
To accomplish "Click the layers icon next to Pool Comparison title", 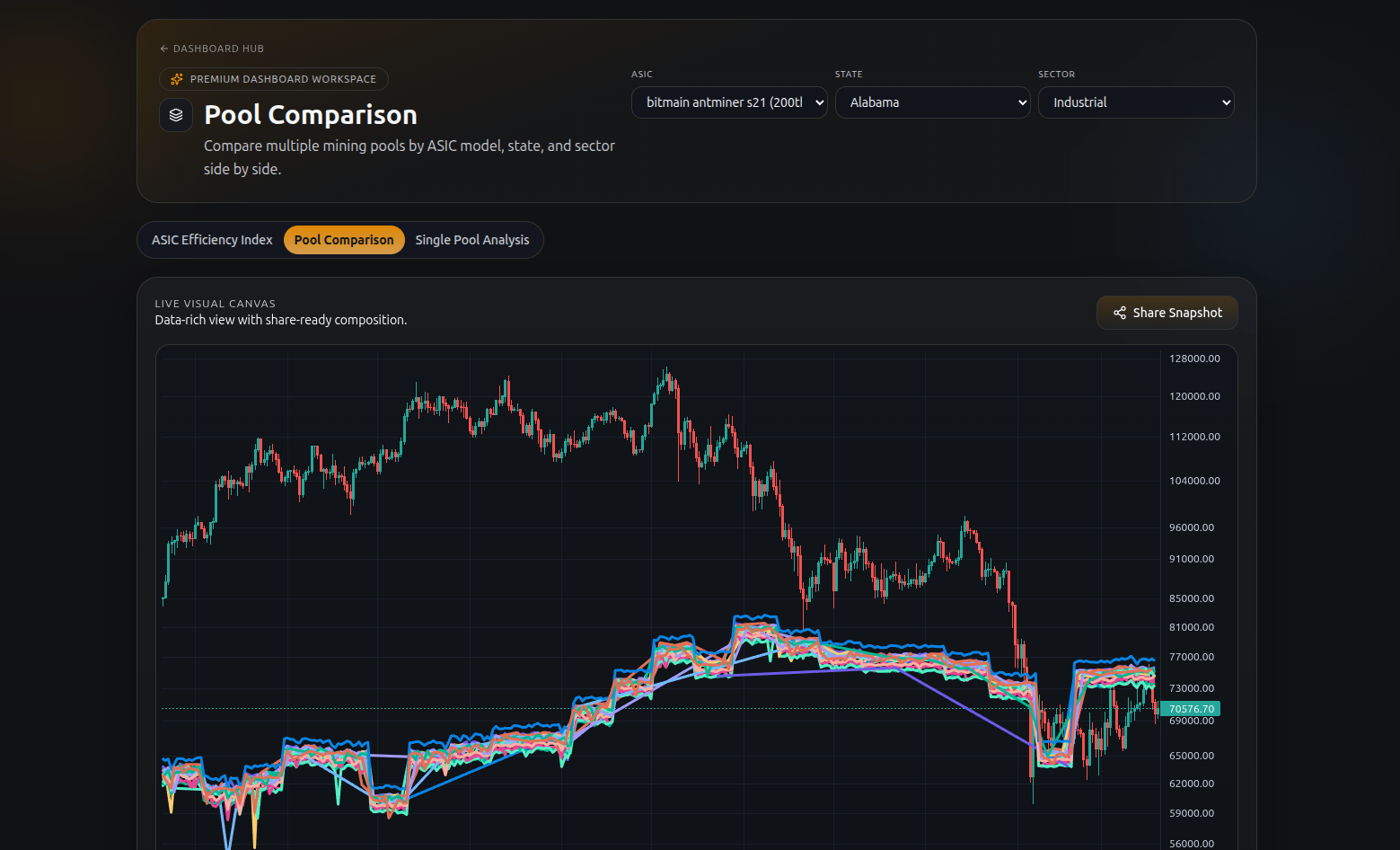I will [x=176, y=115].
